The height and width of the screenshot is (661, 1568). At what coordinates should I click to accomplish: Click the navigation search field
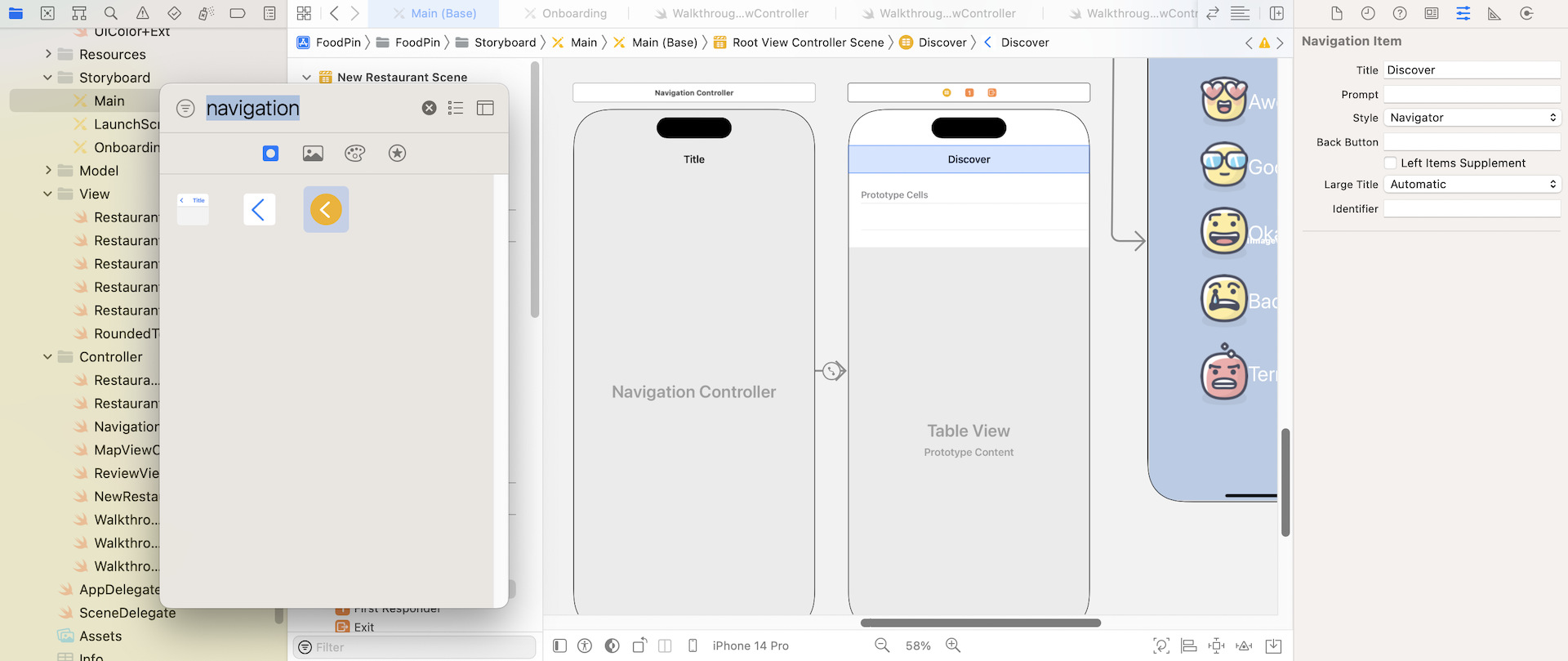[x=310, y=108]
